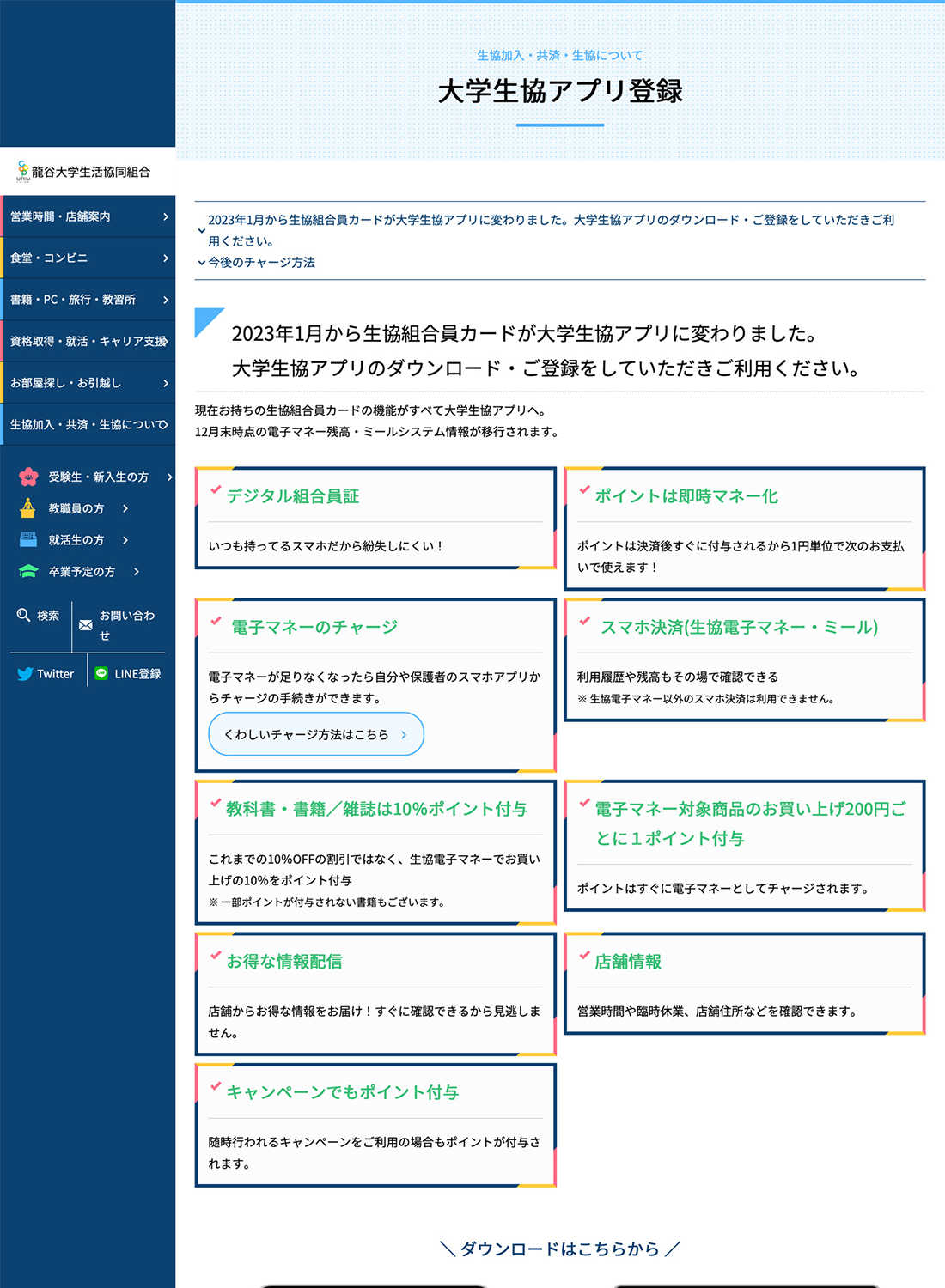Screen dimensions: 945x1288
Task: Click the 生協加入・共済・生協について breadcrumb text
Action: (559, 56)
